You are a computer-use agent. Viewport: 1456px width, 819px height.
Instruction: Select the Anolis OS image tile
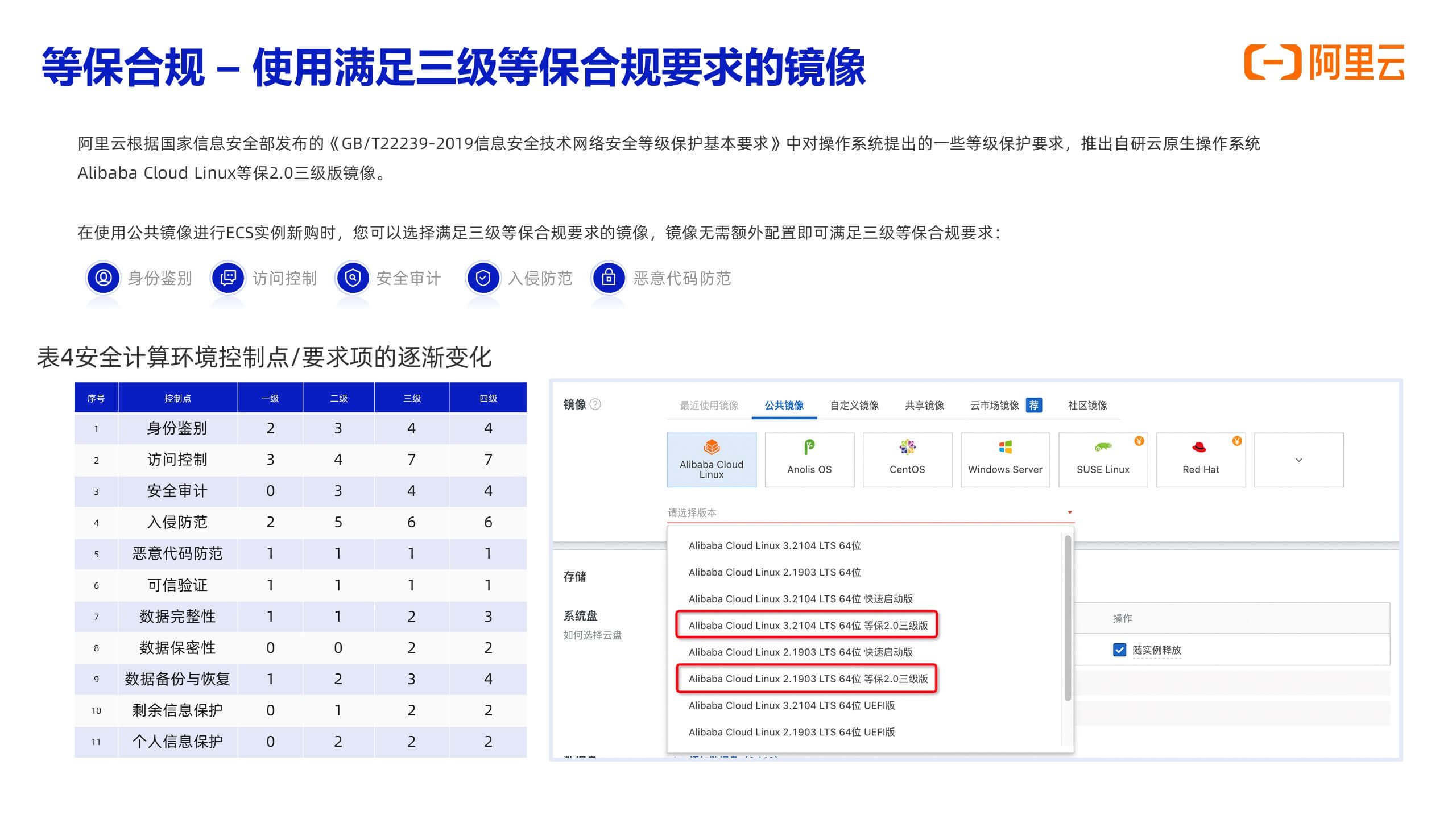(809, 460)
